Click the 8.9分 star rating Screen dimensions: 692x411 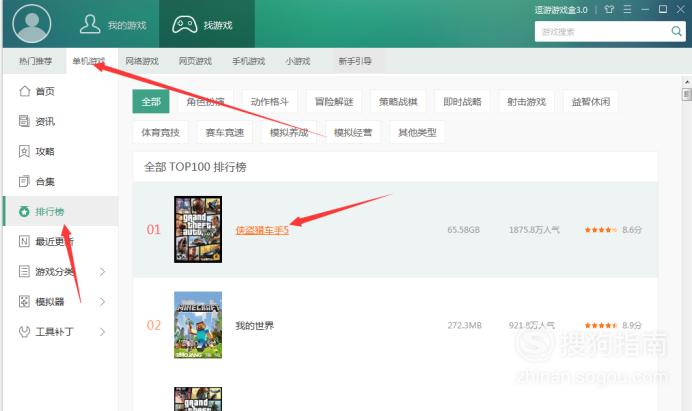613,325
